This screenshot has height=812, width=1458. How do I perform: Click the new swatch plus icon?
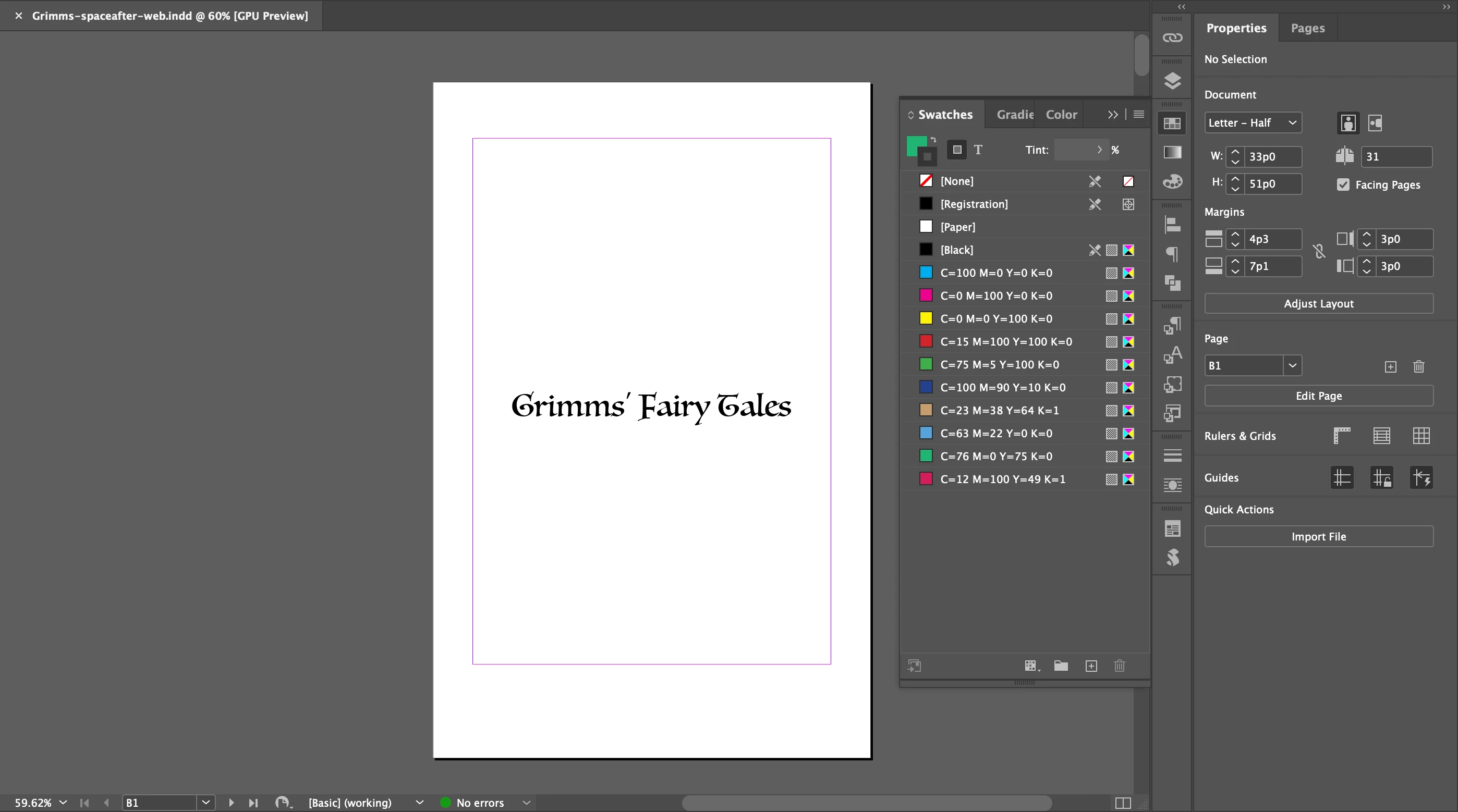point(1091,666)
